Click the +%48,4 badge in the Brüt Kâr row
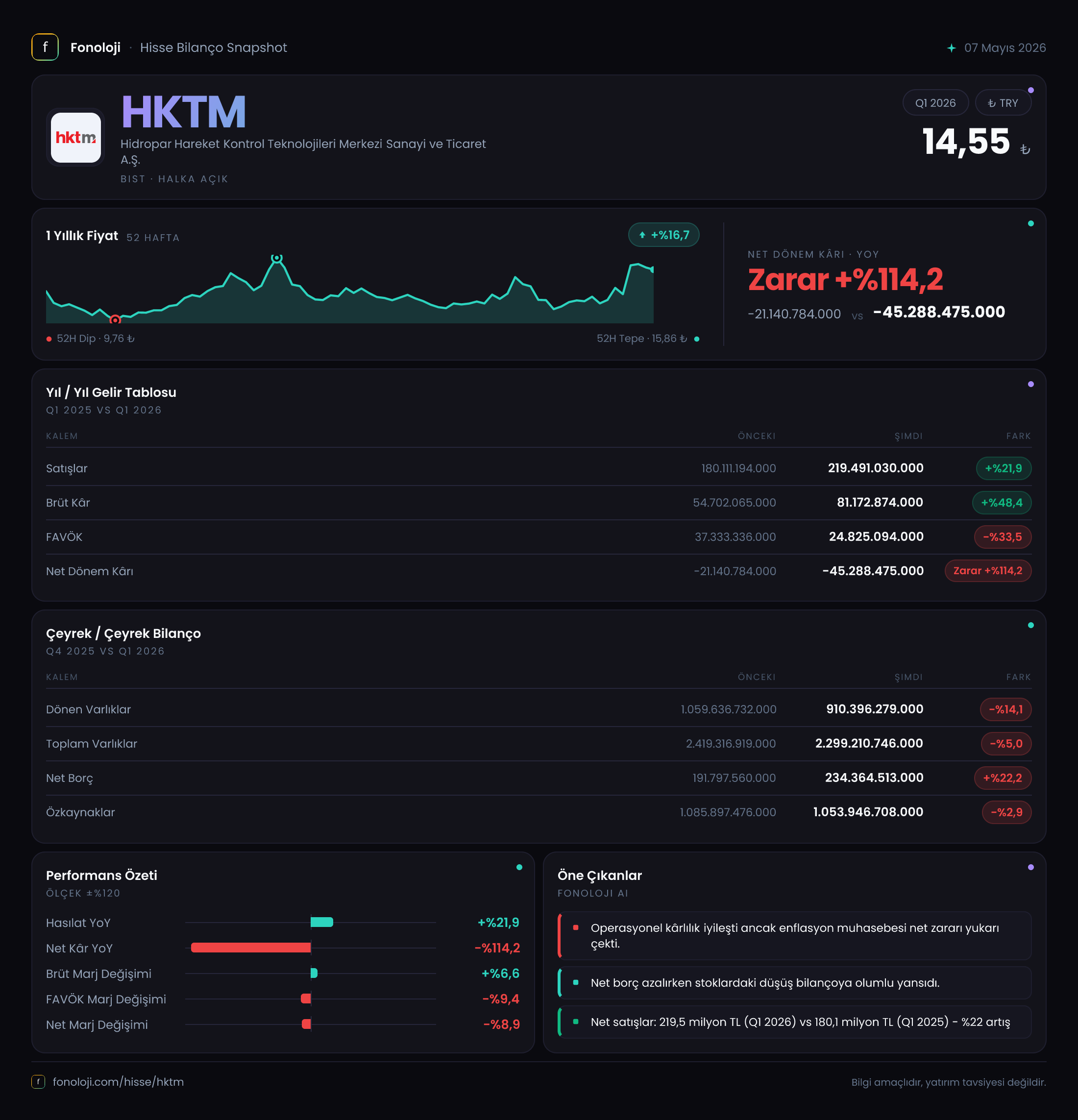The width and height of the screenshot is (1078, 1120). coord(1002,503)
